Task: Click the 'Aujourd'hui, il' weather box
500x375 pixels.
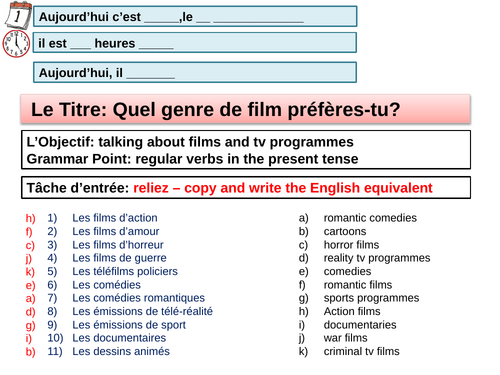Action: click(x=195, y=72)
